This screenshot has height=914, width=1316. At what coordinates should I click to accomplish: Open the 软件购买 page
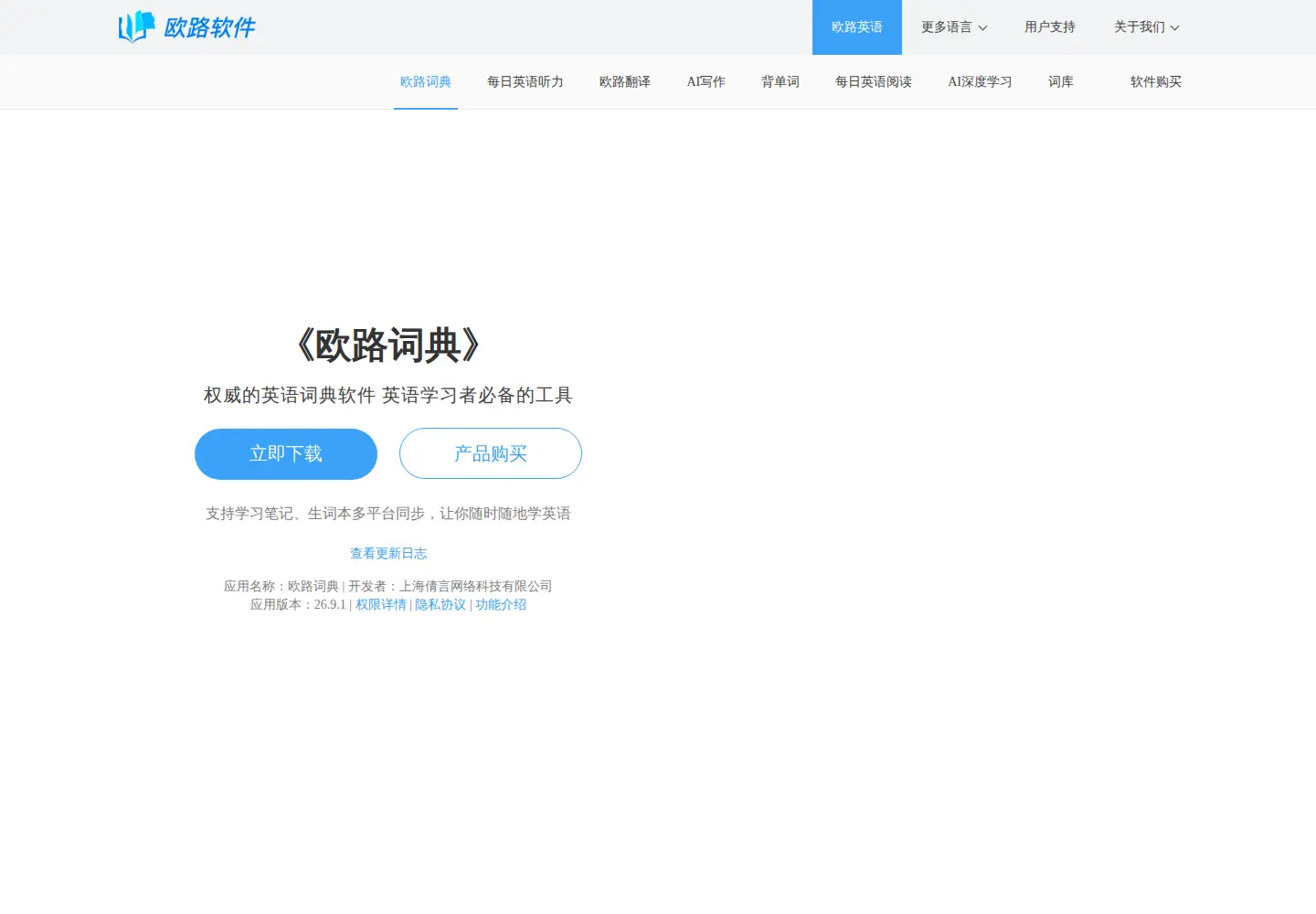tap(1156, 82)
